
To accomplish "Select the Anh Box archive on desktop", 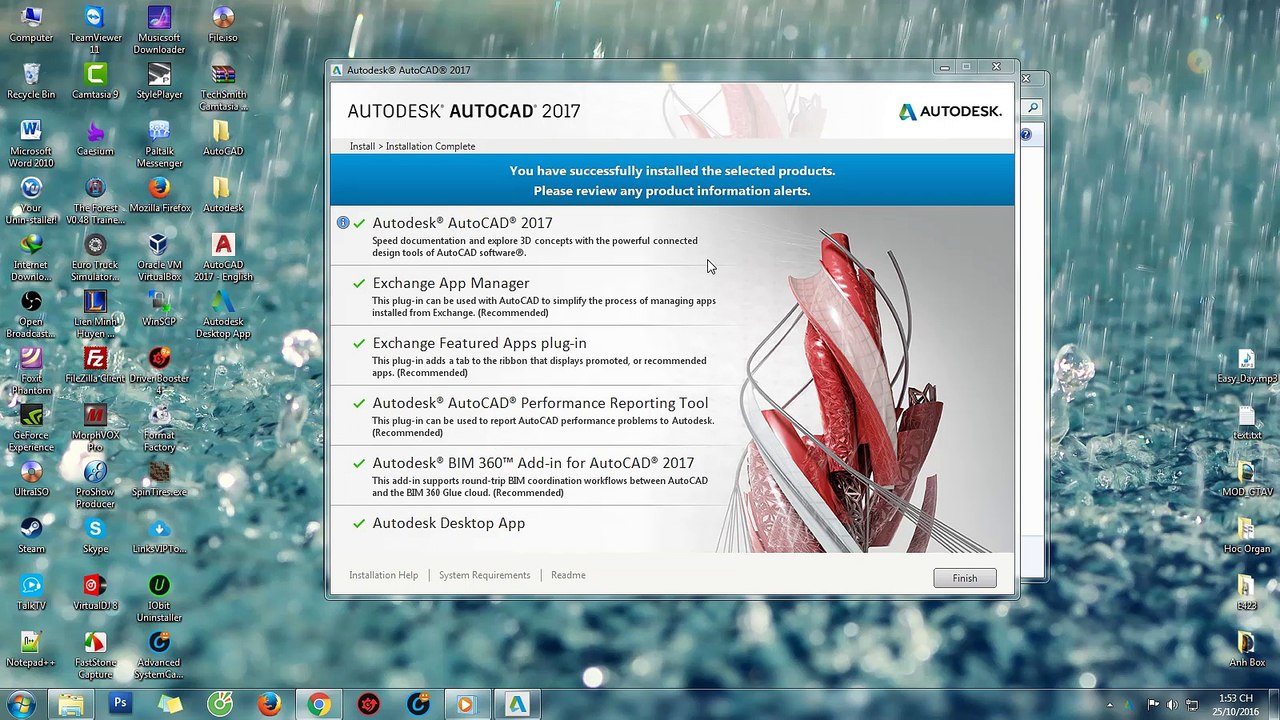I will click(1246, 650).
